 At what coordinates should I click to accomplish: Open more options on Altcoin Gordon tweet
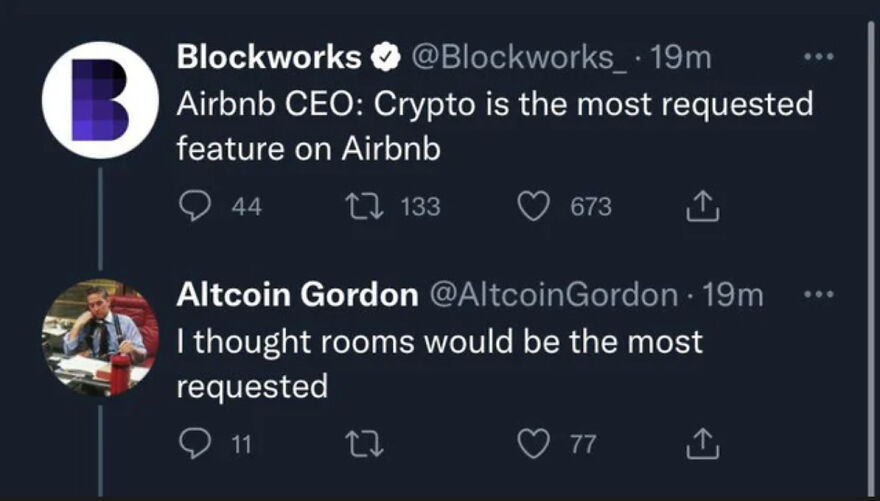819,295
